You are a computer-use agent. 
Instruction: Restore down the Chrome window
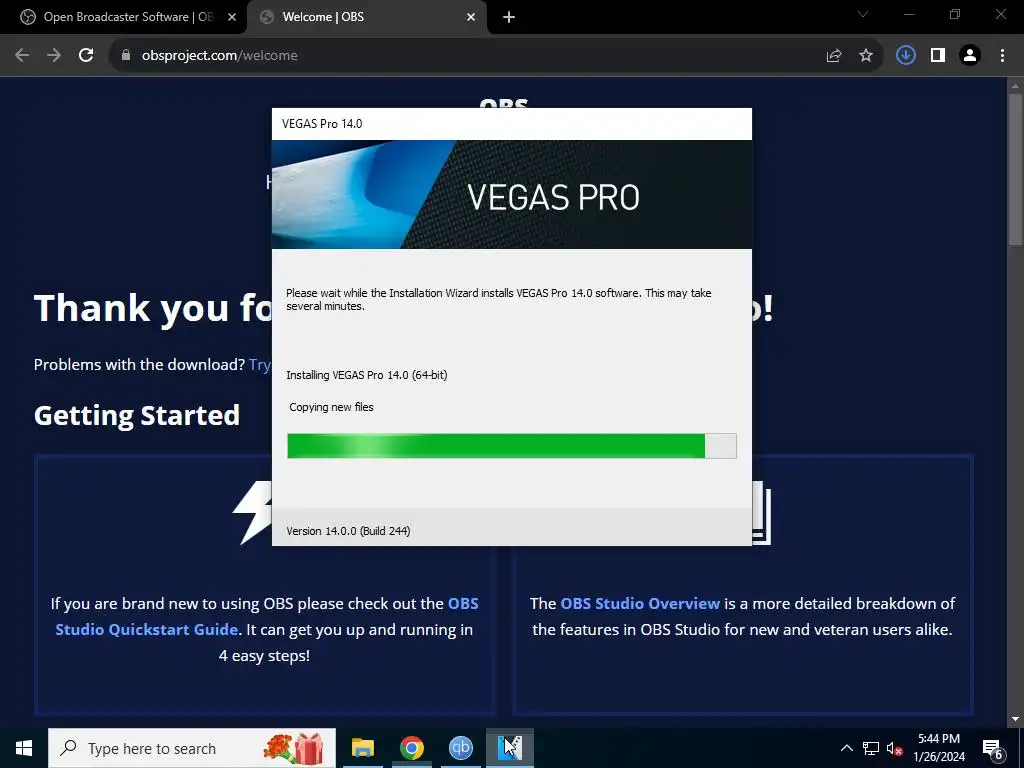(955, 14)
